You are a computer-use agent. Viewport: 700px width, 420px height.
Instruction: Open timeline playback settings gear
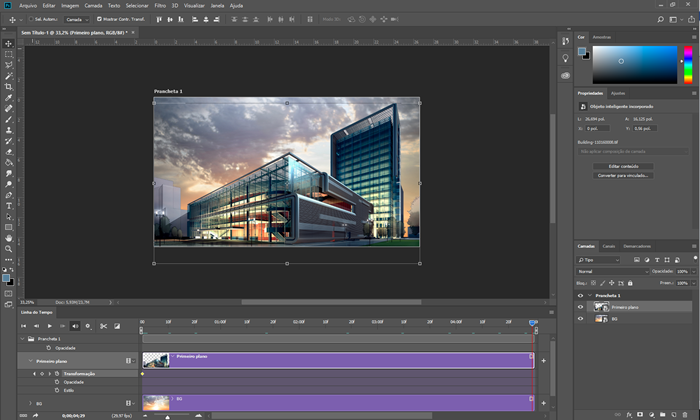[88, 326]
